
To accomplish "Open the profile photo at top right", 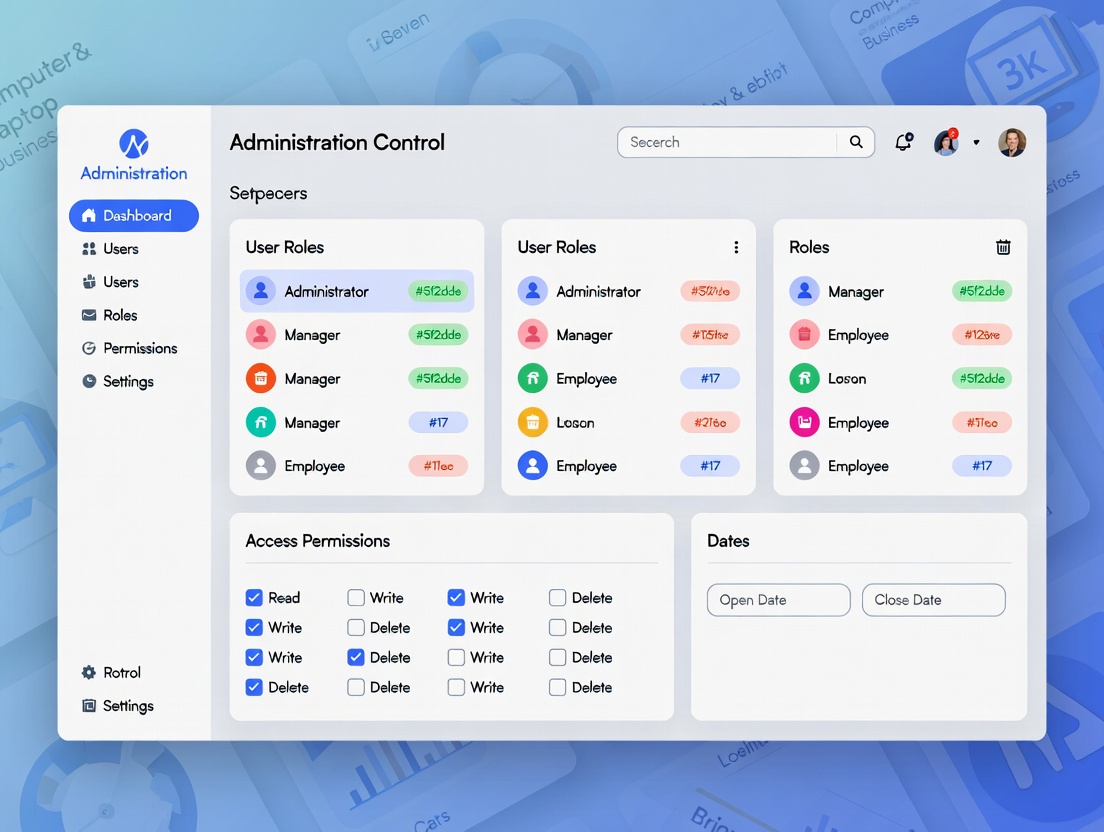I will 1012,142.
